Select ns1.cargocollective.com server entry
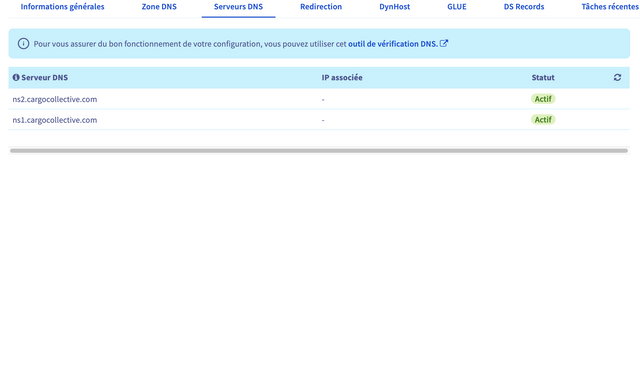Screen dimensions: 640x377 pos(55,120)
